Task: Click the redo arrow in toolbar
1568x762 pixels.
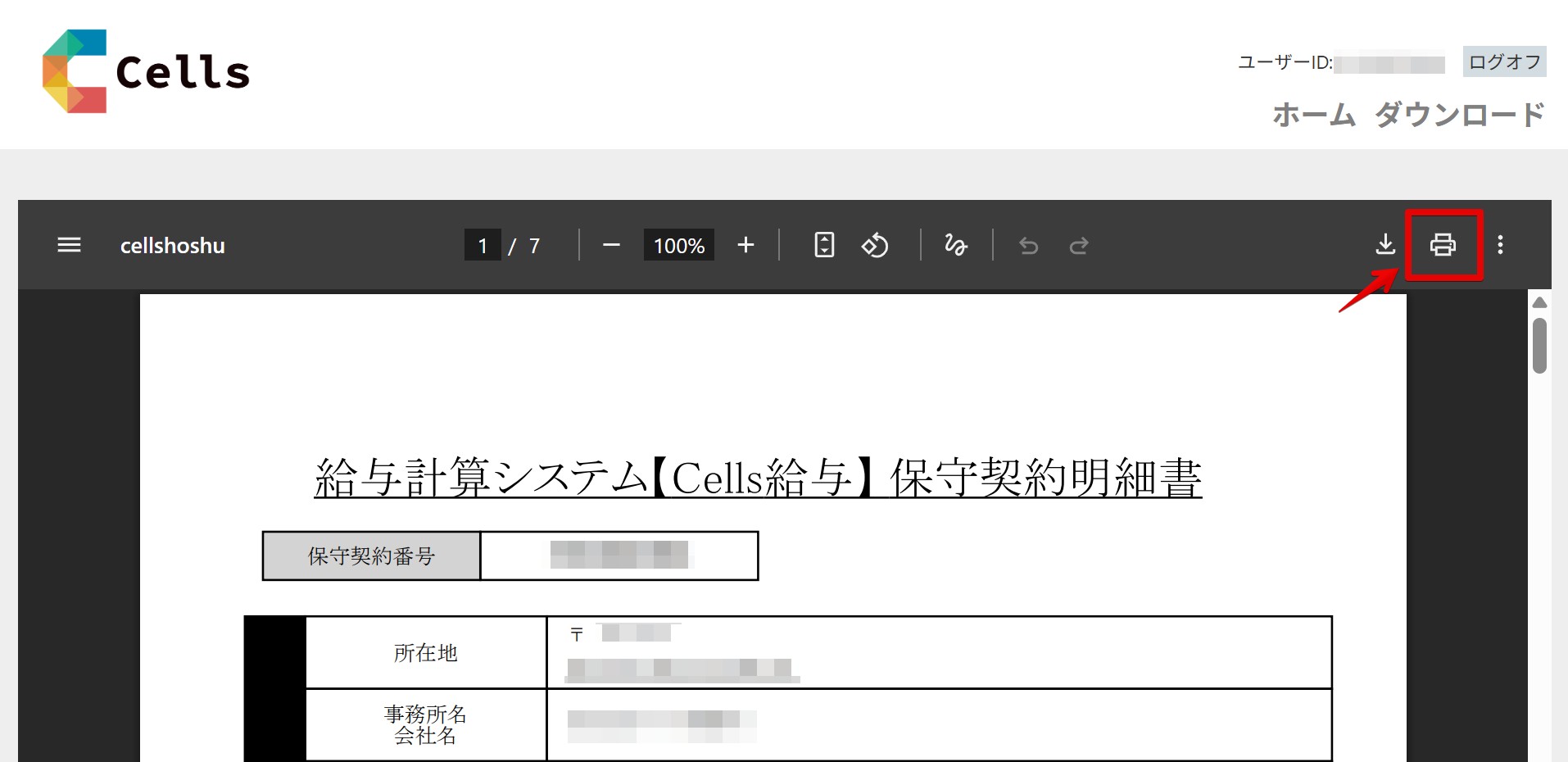Action: pos(1079,246)
